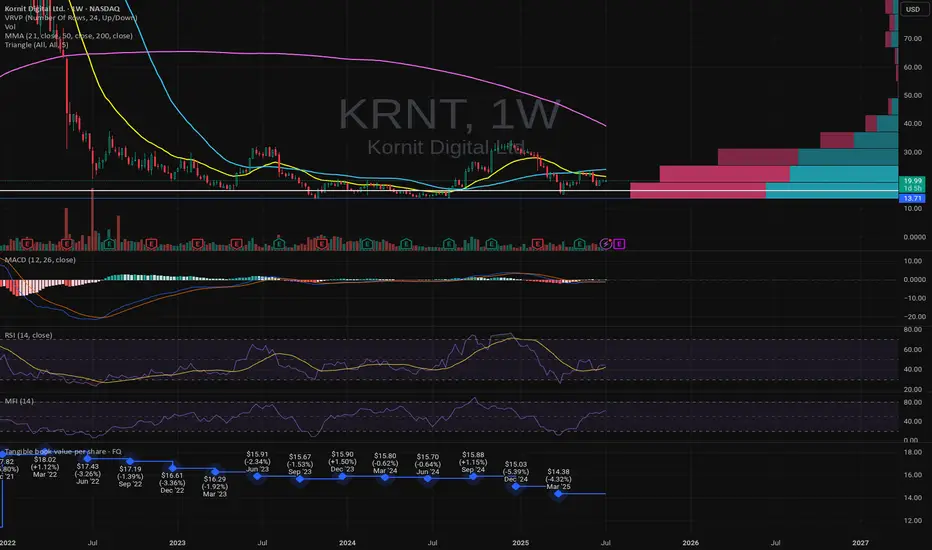This screenshot has width=932, height=550.
Task: Click the Mar '24 $15.80 book value point
Action: click(x=385, y=477)
